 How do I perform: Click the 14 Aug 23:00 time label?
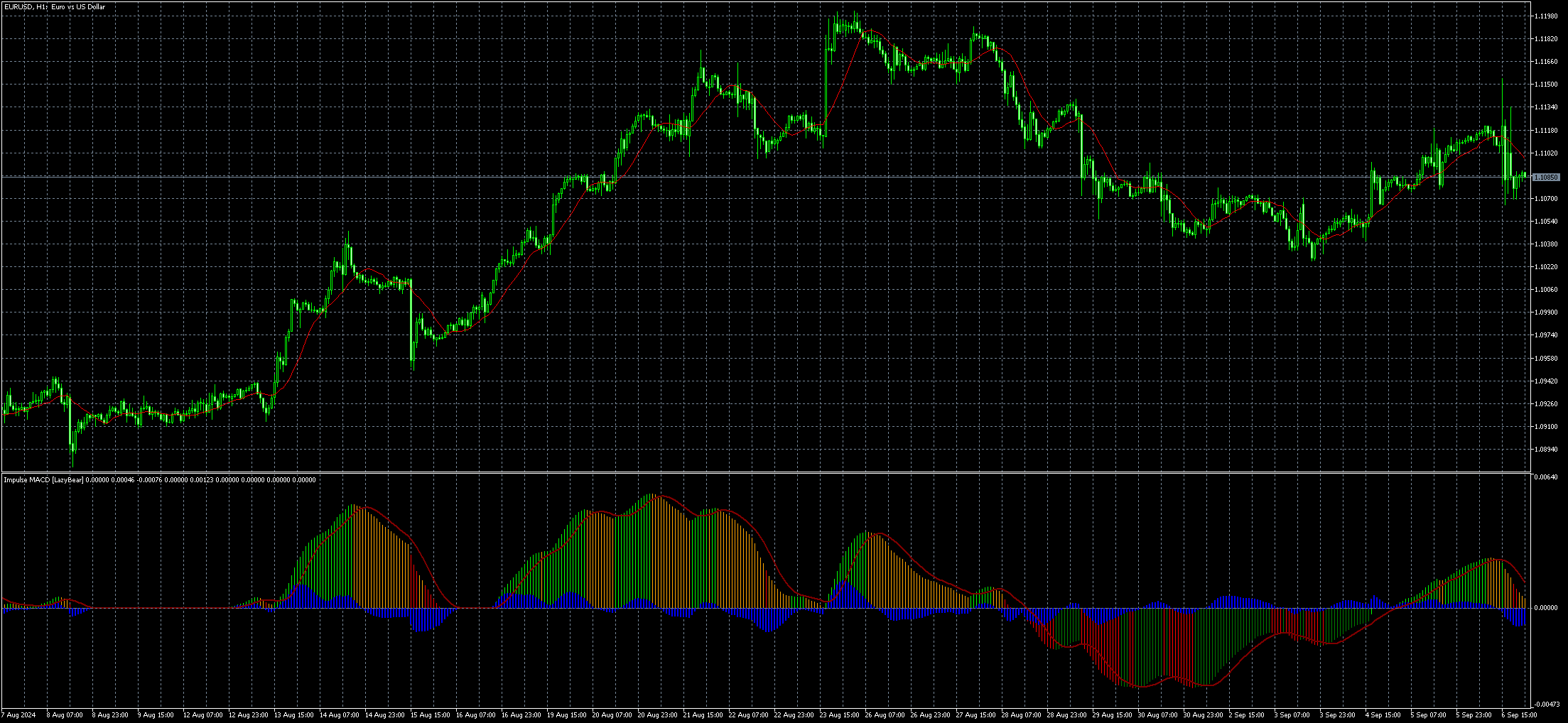click(x=385, y=715)
